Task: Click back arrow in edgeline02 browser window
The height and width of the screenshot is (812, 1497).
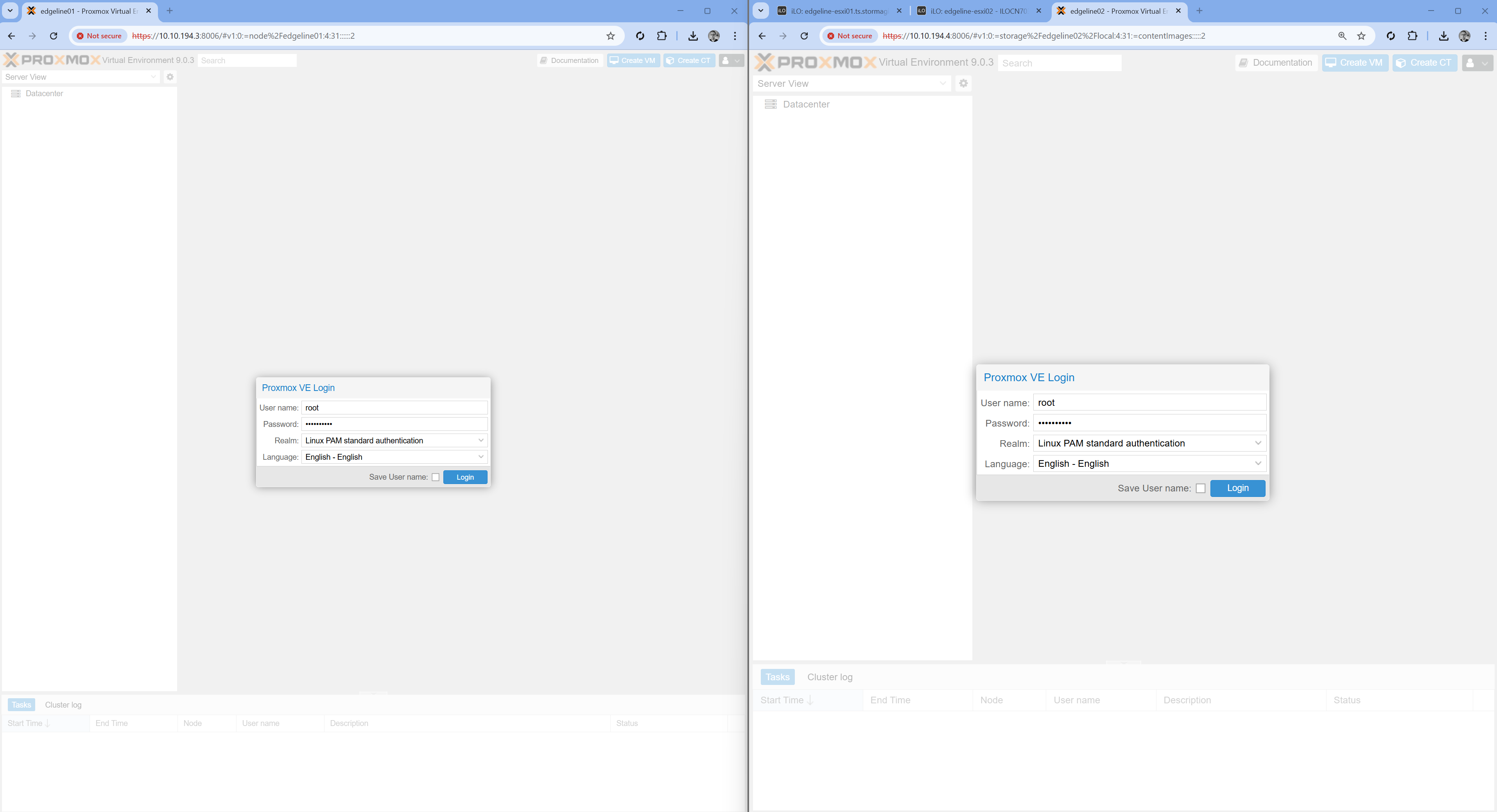Action: [762, 36]
